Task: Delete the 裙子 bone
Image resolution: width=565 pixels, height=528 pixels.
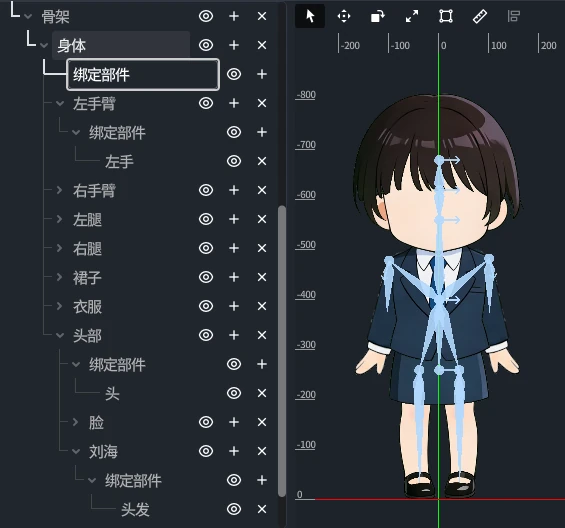Action: click(x=262, y=277)
